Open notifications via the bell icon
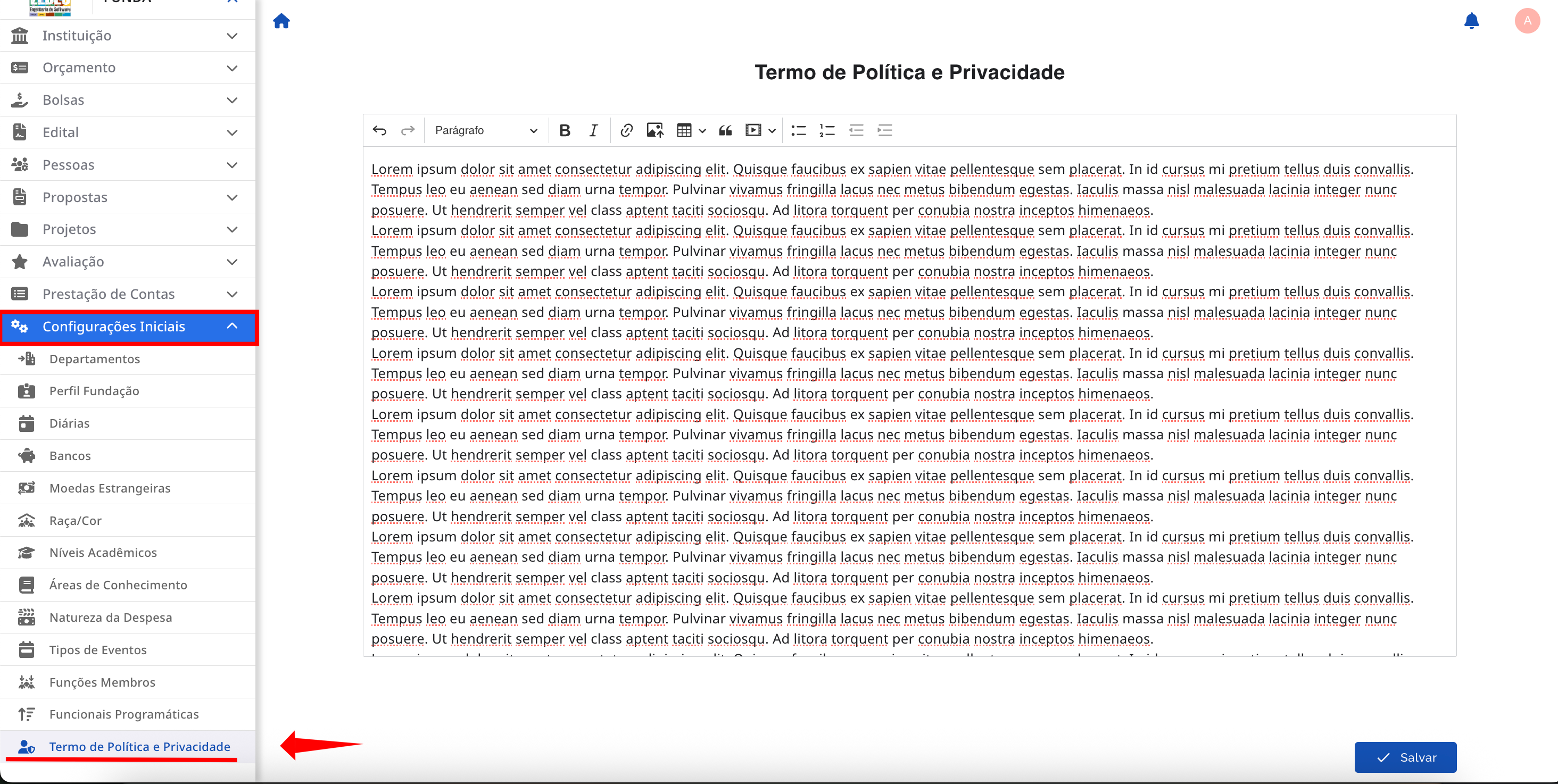The width and height of the screenshot is (1558, 784). tap(1472, 21)
